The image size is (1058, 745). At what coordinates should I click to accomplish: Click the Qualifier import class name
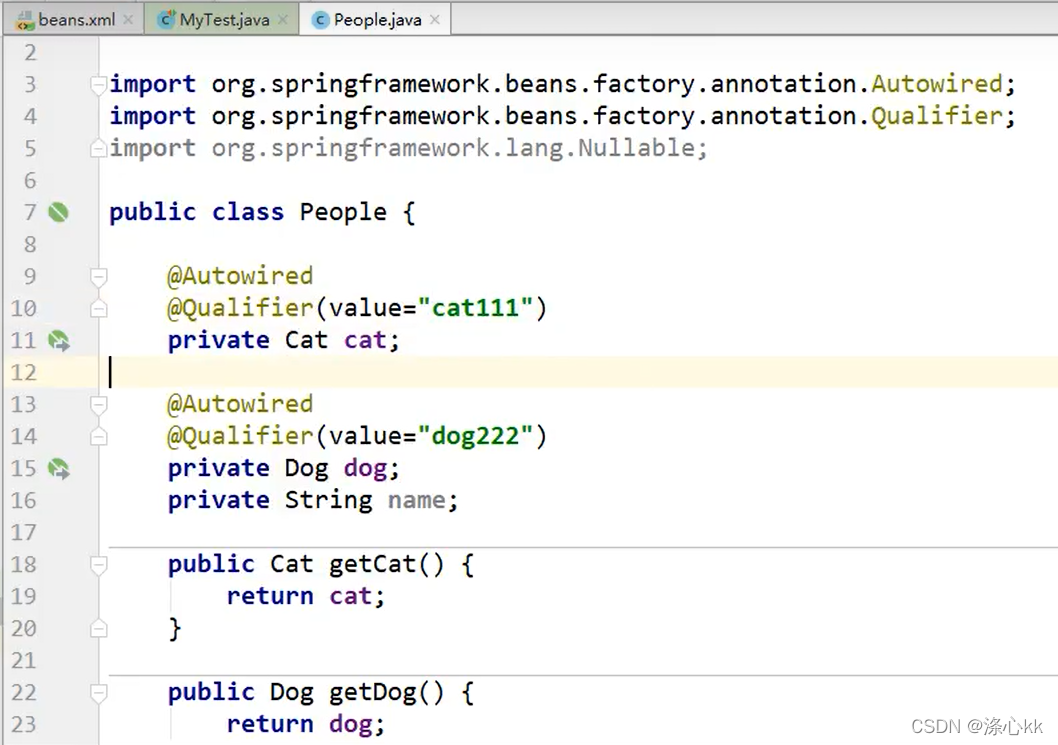click(x=937, y=116)
